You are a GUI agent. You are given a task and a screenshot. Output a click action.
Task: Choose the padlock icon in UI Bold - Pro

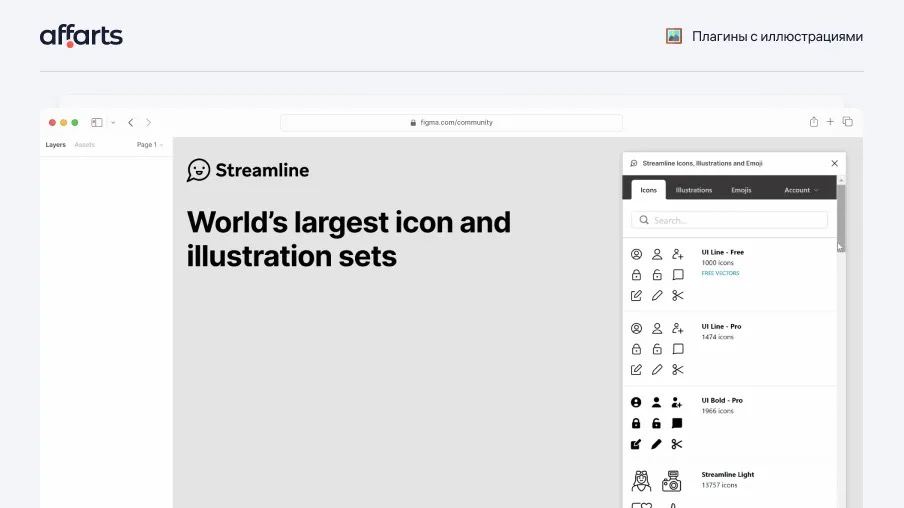(636, 423)
